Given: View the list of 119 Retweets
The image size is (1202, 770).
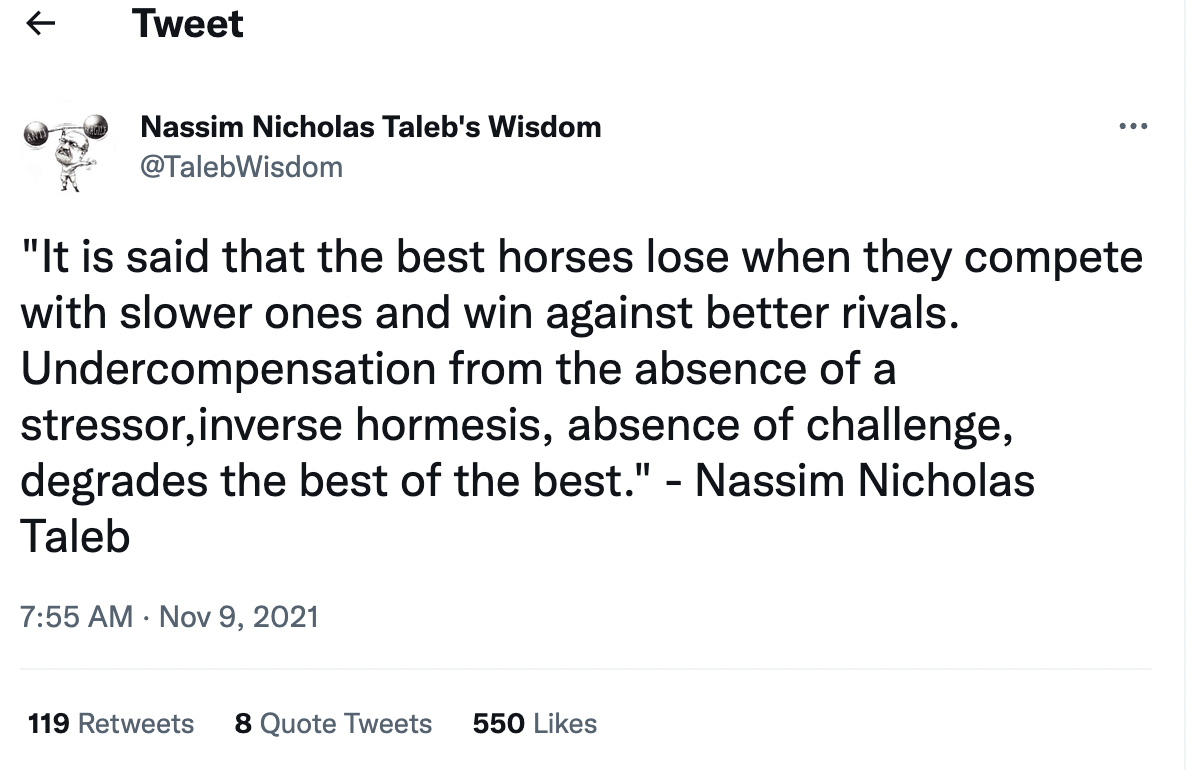Looking at the screenshot, I should (111, 723).
